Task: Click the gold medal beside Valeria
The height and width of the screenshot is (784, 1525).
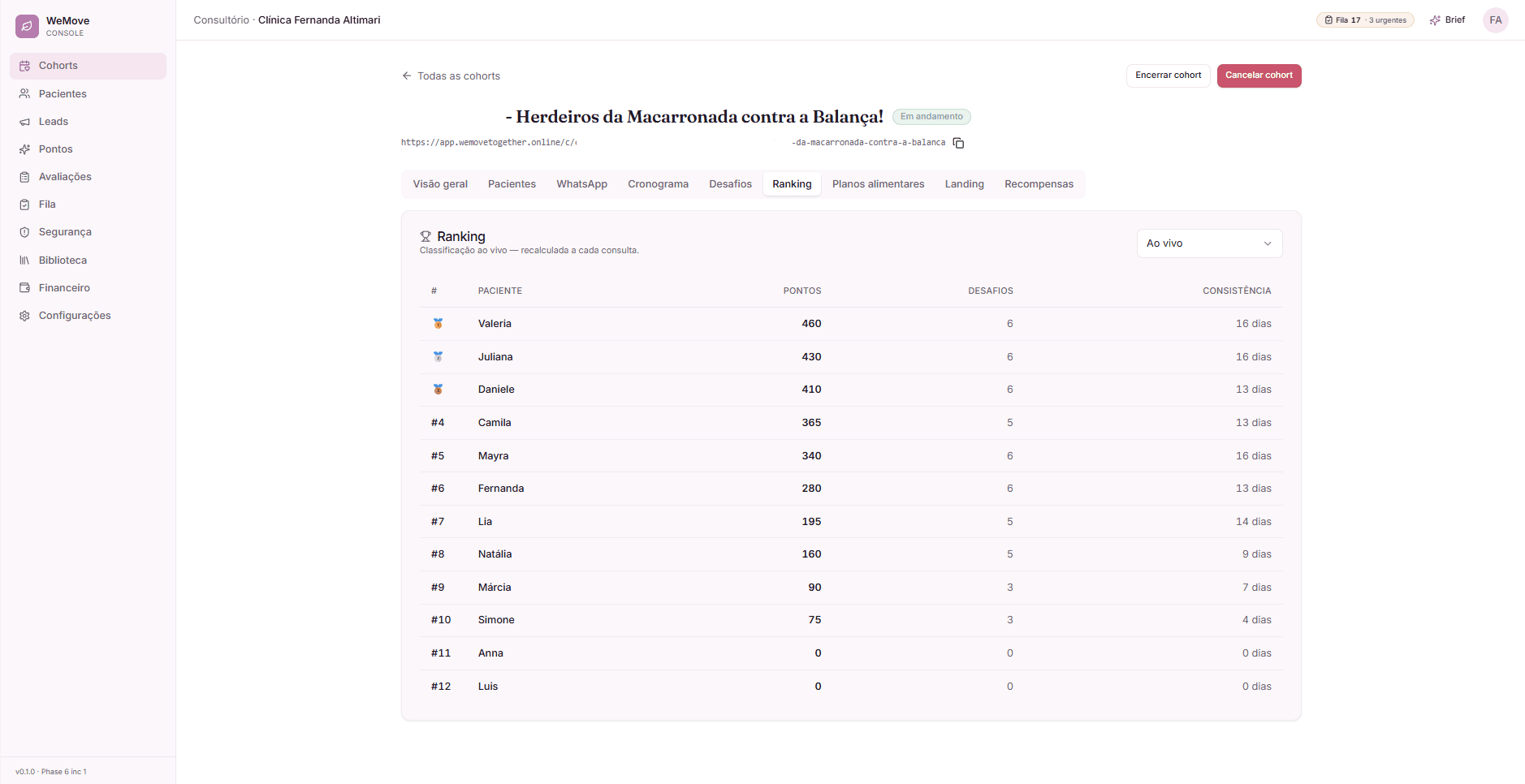Action: tap(438, 324)
